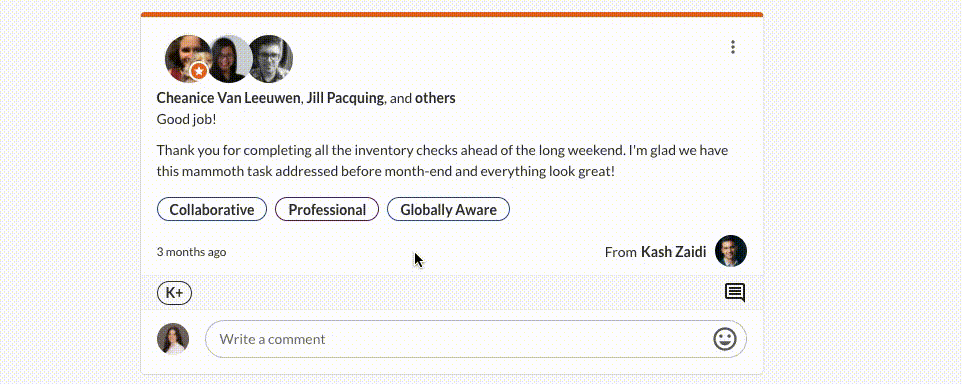Open the three-dot more options menu
This screenshot has width=962, height=384.
733,47
